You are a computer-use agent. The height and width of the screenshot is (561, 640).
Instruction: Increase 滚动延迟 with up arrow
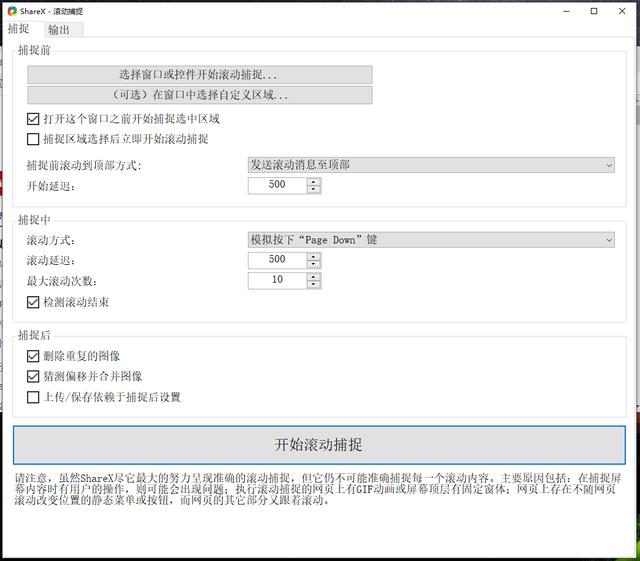(313, 256)
